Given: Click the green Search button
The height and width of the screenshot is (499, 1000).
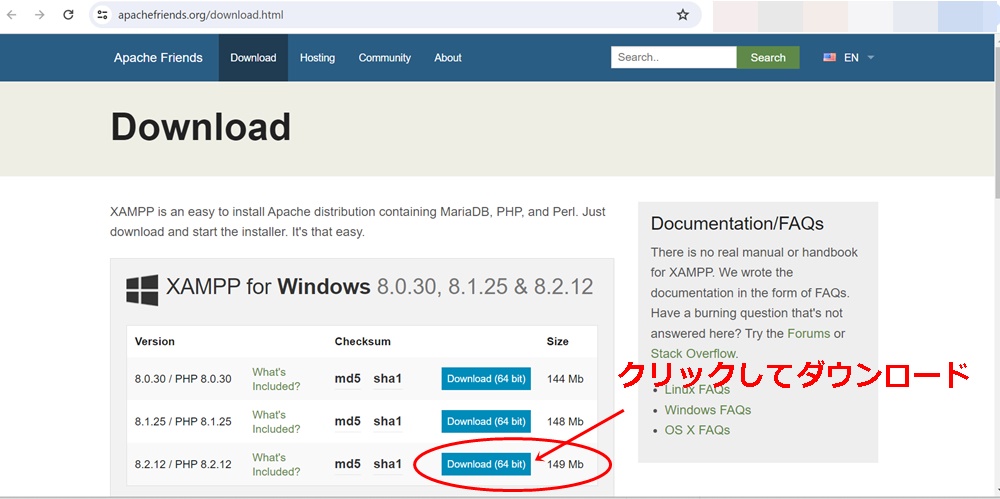Looking at the screenshot, I should tap(768, 57).
